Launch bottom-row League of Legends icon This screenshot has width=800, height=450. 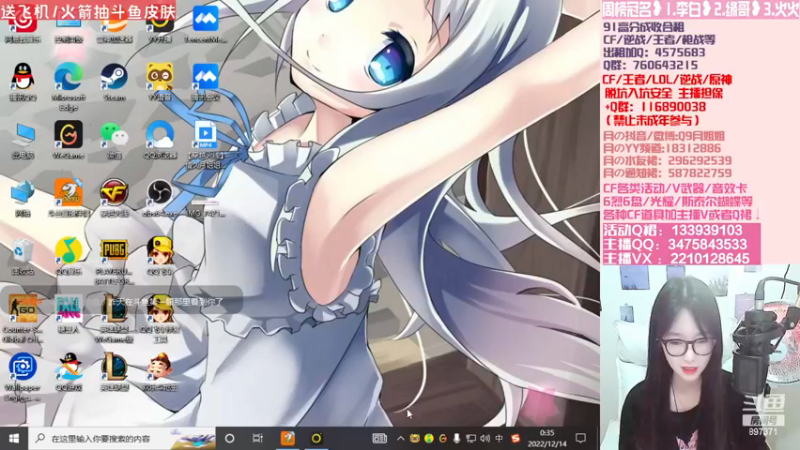114,366
